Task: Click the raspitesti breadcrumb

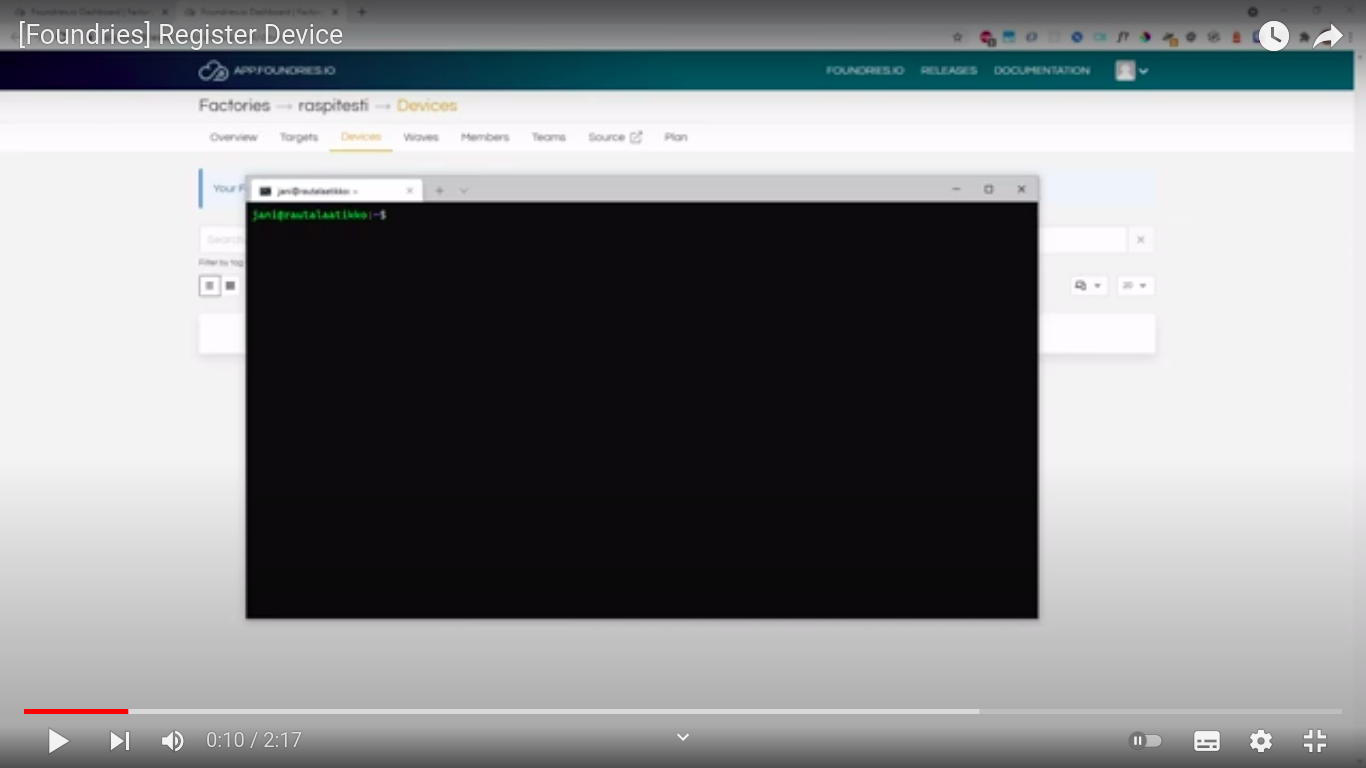Action: coord(333,106)
